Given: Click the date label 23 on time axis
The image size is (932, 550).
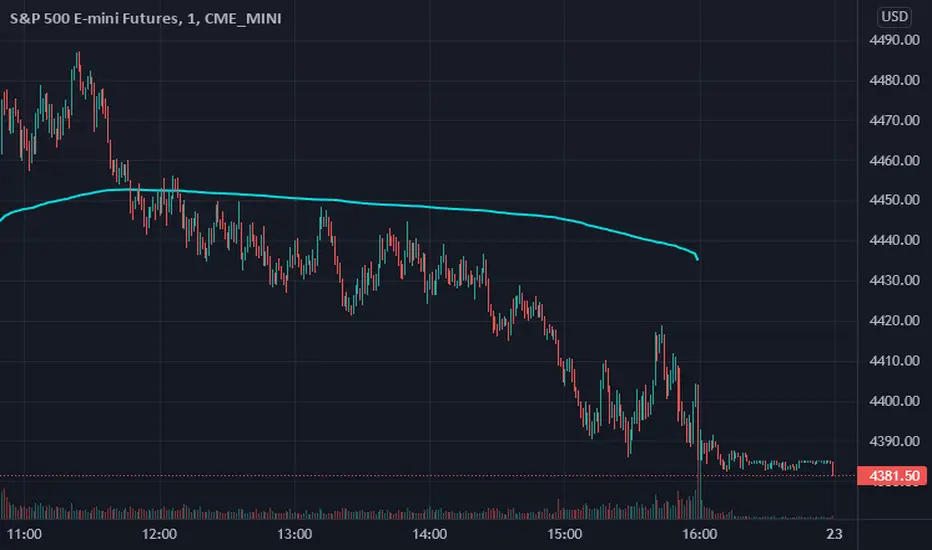Looking at the screenshot, I should [835, 534].
